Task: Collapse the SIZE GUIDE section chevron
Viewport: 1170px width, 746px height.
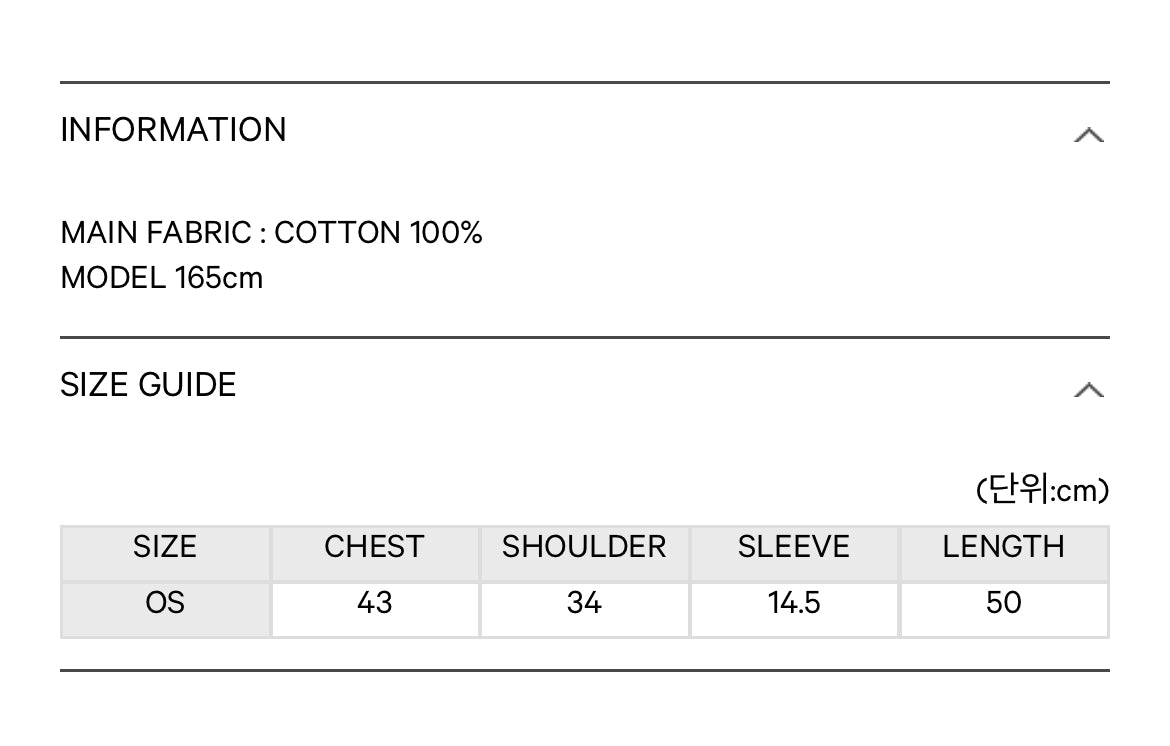Action: point(1088,389)
